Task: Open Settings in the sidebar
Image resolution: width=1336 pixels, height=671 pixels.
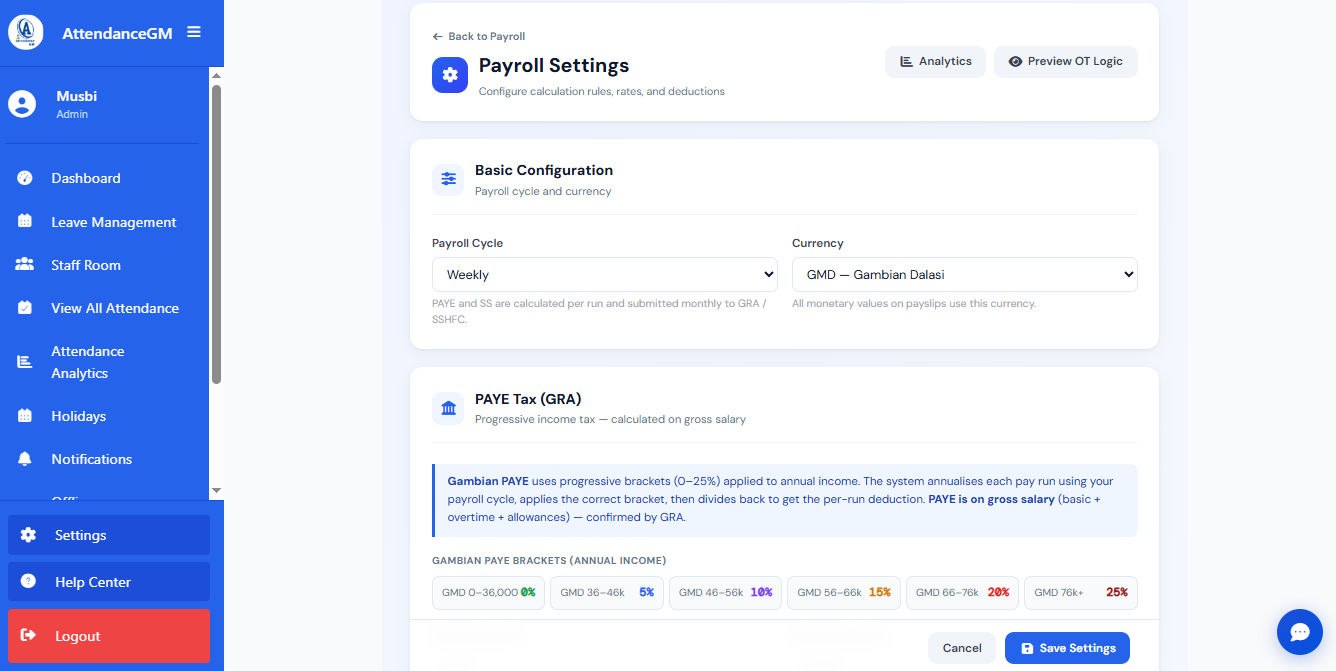Action: (109, 535)
